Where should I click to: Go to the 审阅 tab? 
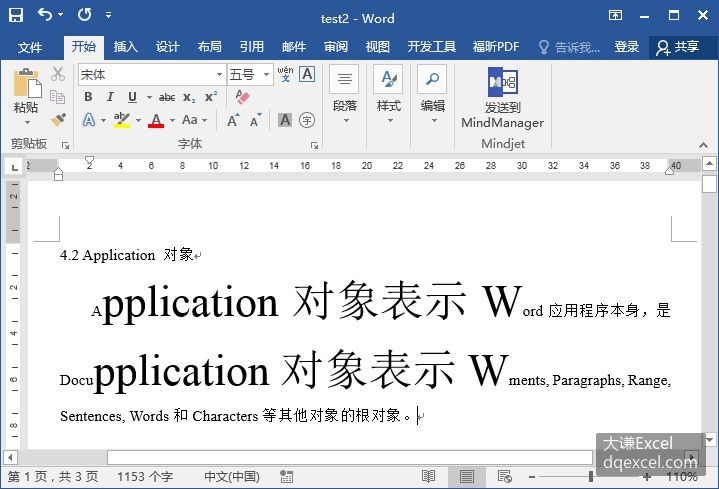pyautogui.click(x=336, y=47)
